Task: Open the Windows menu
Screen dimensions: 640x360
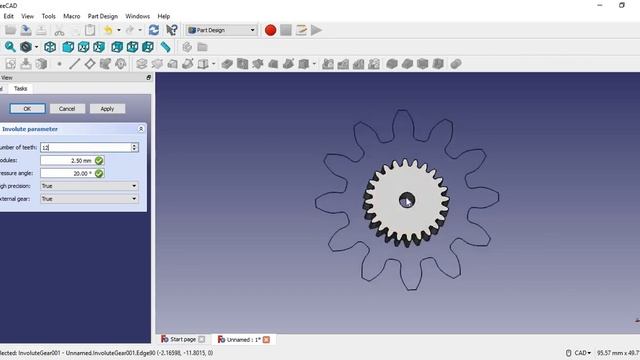Action: [x=137, y=16]
